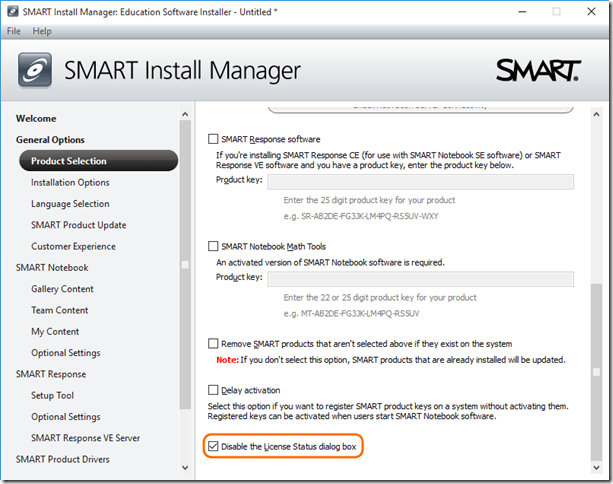Expand the SMART Product Drivers section
Screen dimensions: 613x484
(x=63, y=460)
